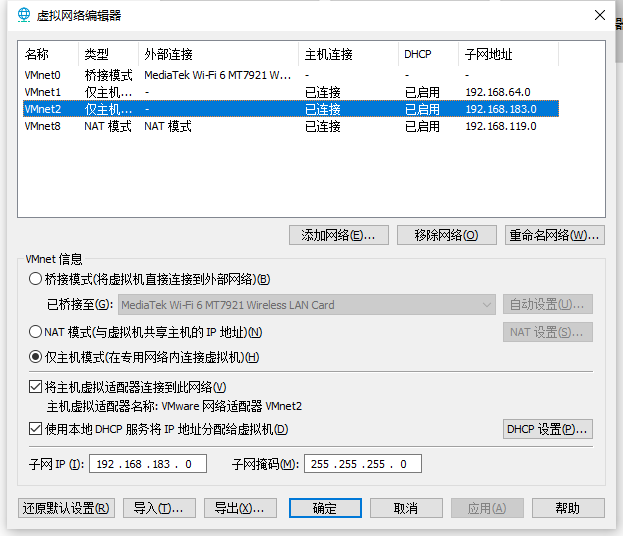Click 子网地址 column header
The width and height of the screenshot is (623, 536).
(x=509, y=54)
